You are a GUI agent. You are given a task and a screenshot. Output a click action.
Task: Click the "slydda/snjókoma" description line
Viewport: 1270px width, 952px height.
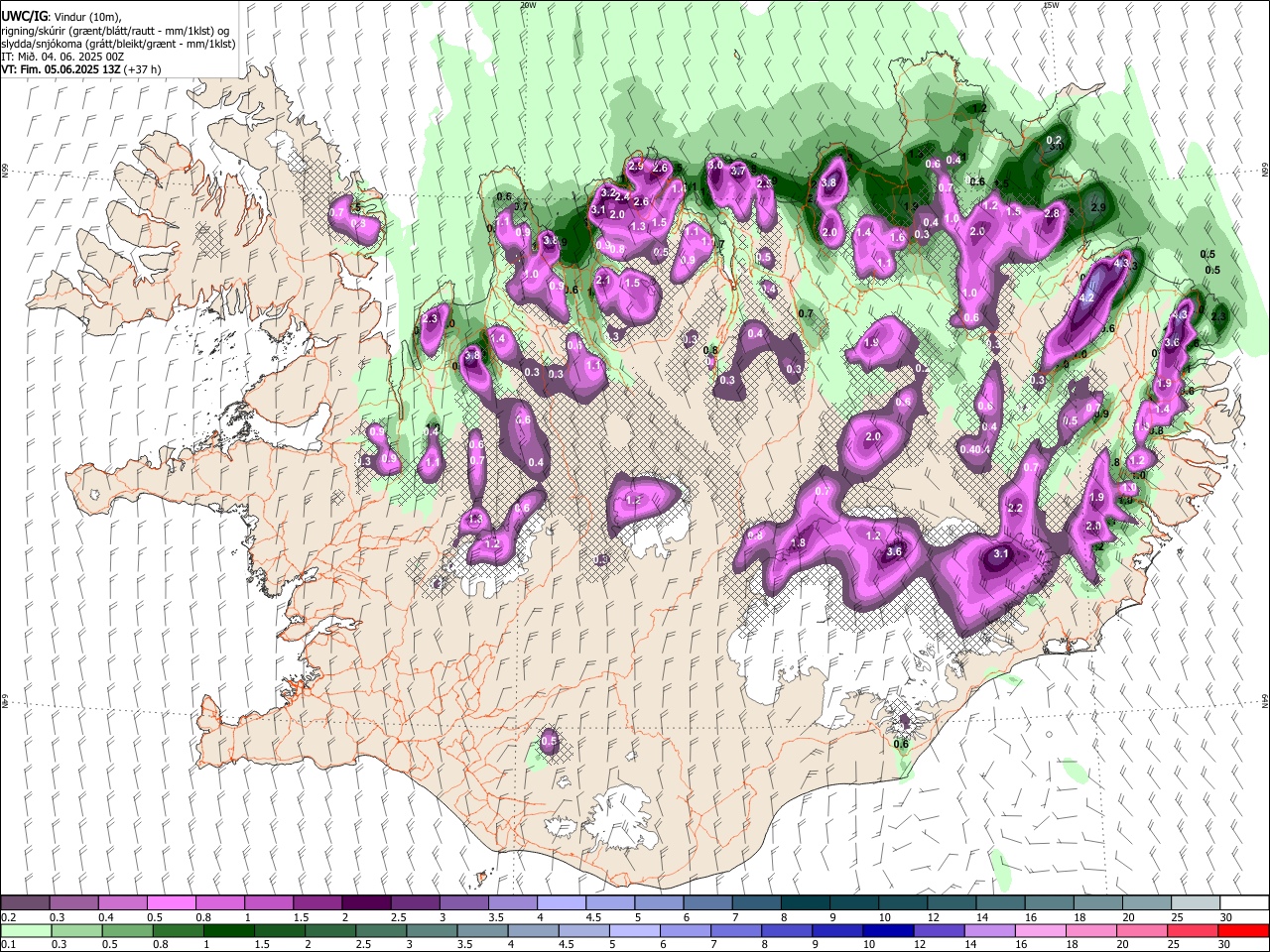point(118,44)
